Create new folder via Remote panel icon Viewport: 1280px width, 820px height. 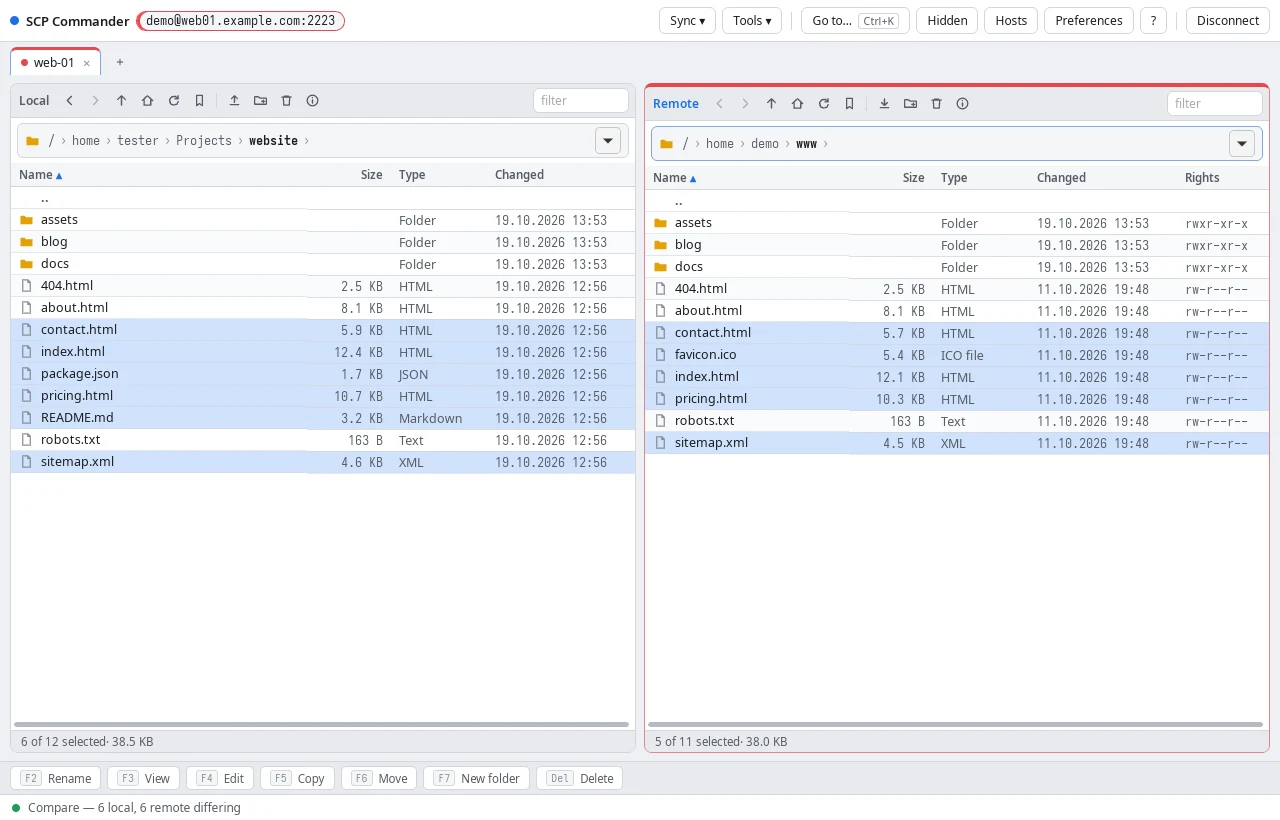[x=911, y=103]
